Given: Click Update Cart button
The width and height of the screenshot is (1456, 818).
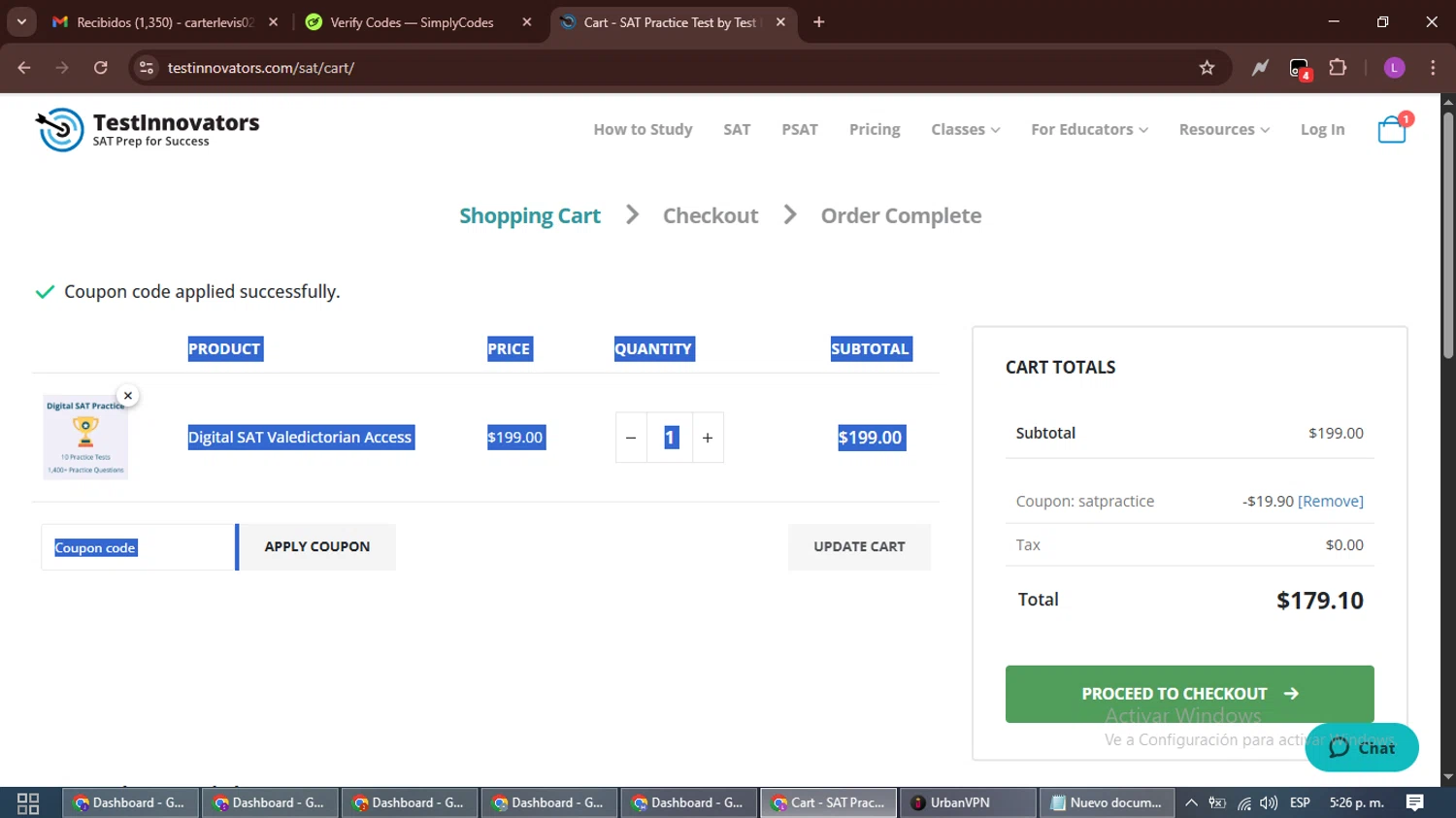Looking at the screenshot, I should 859,547.
